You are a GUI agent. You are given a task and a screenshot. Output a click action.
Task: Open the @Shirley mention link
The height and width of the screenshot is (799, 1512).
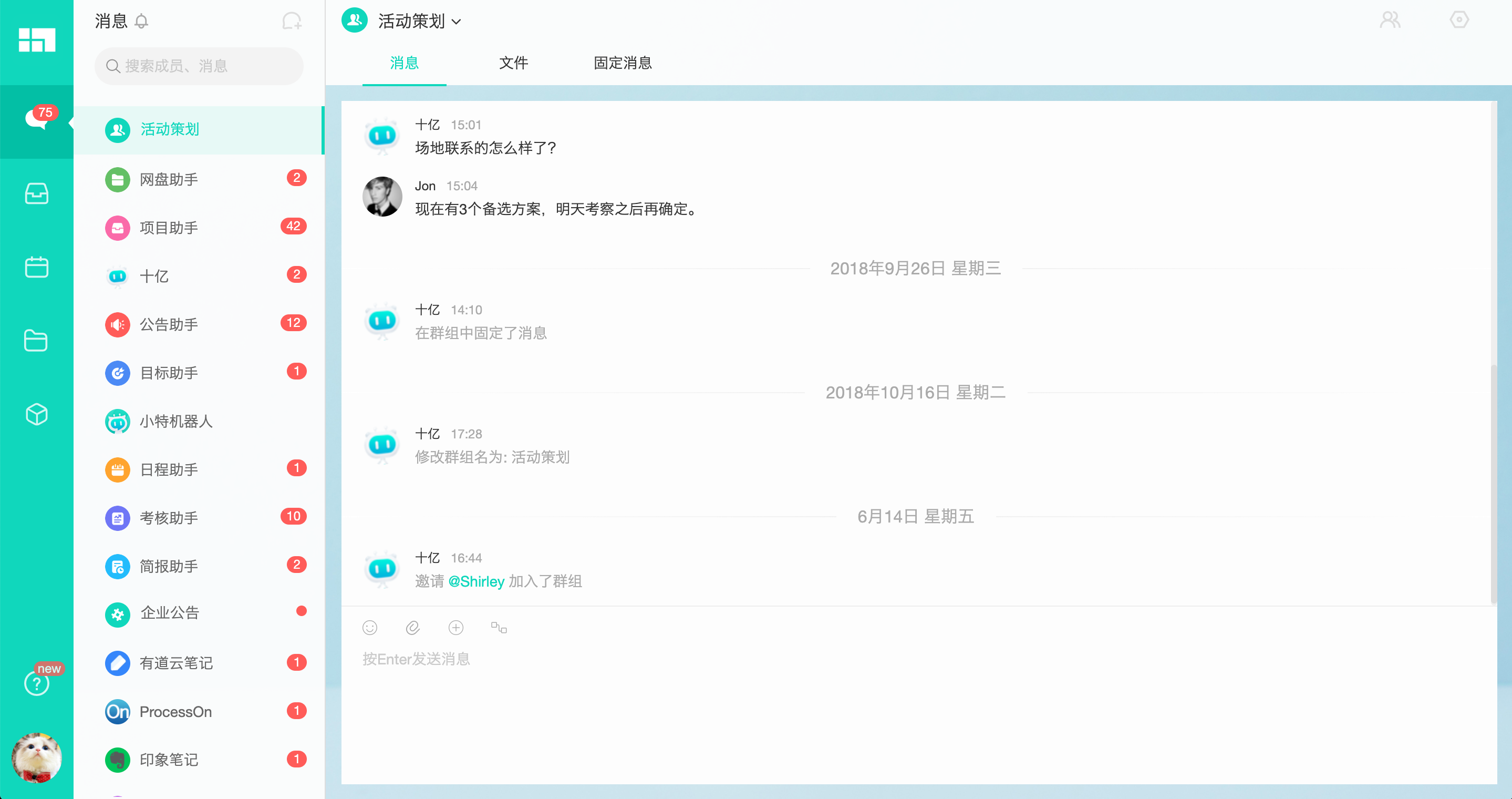click(x=476, y=581)
